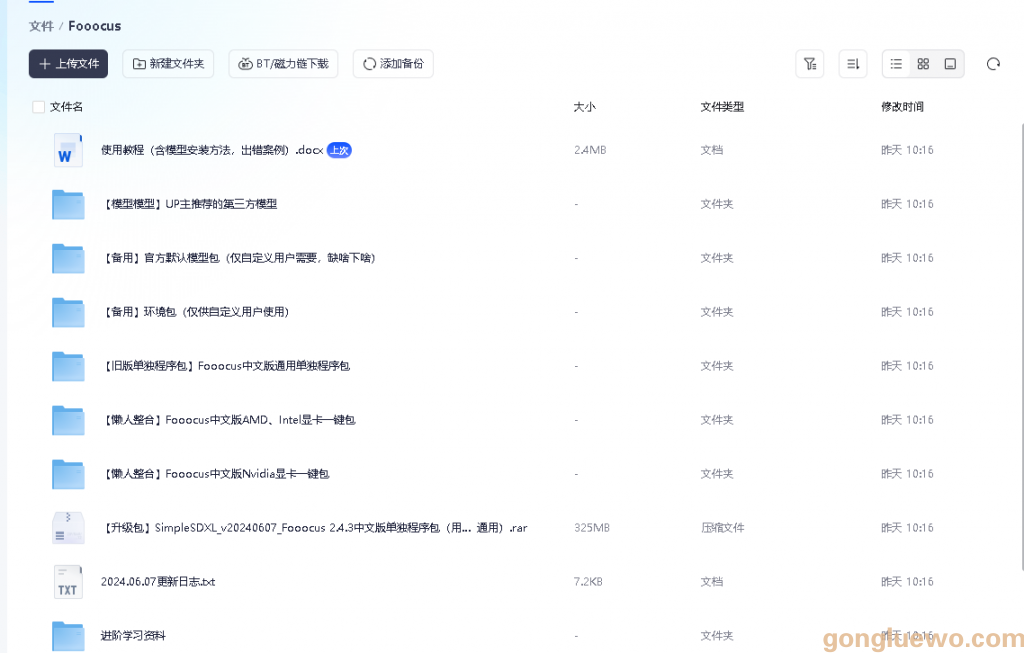Image resolution: width=1024 pixels, height=653 pixels.
Task: Click folder icon for Nvidia显卡一键包
Action: coord(68,474)
